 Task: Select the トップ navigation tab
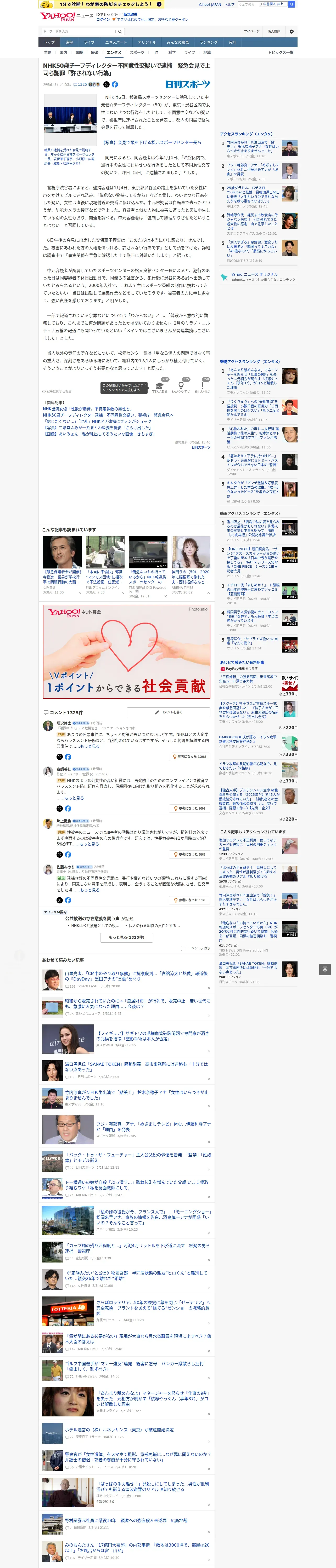[x=49, y=42]
